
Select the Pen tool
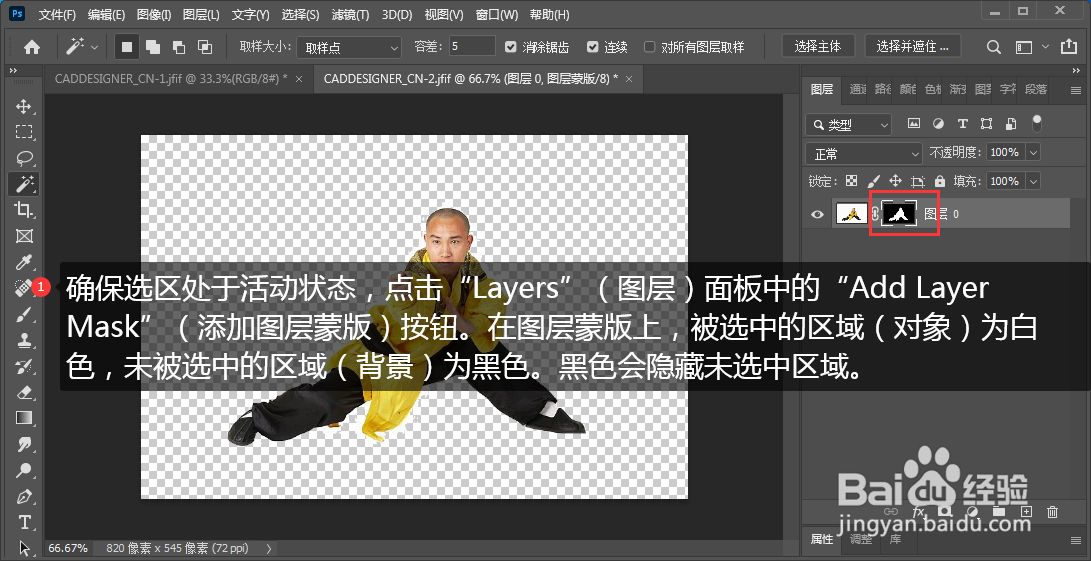coord(24,497)
